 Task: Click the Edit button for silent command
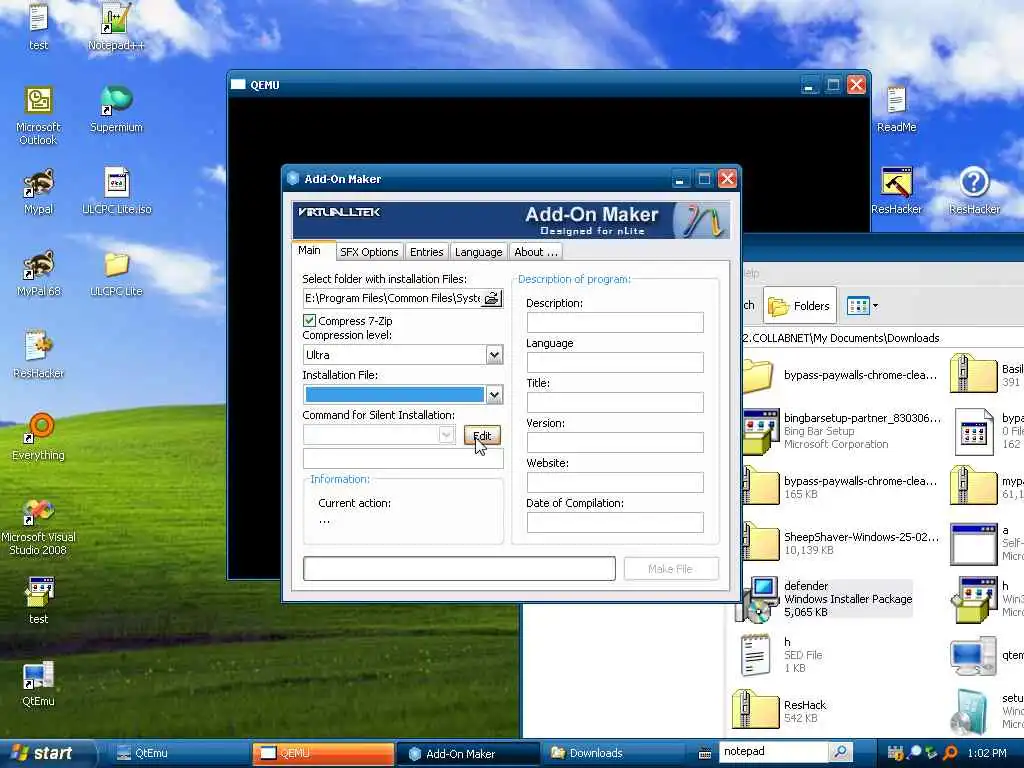click(482, 436)
